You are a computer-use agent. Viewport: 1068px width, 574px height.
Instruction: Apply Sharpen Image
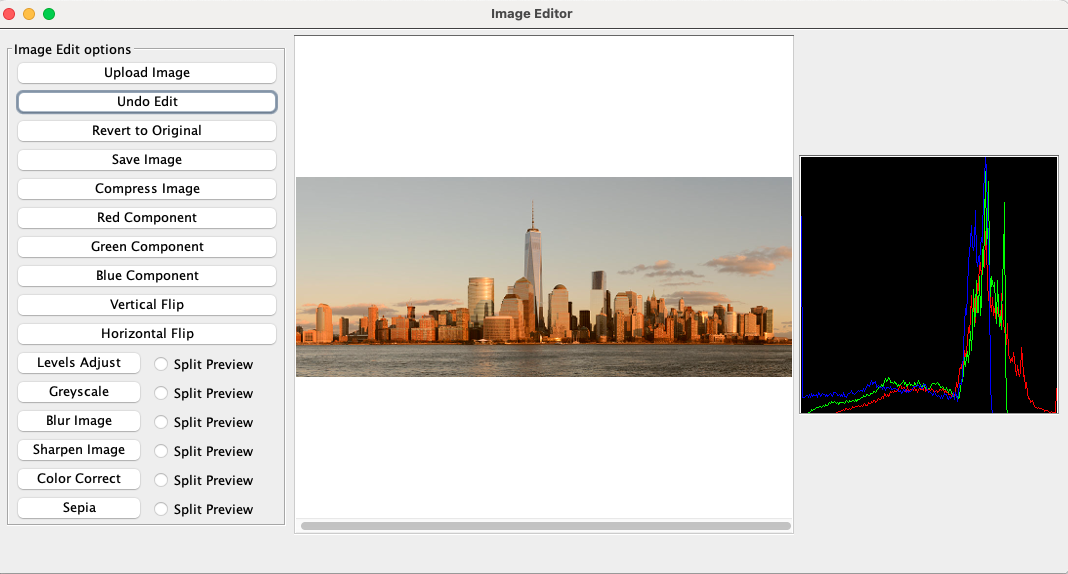79,449
